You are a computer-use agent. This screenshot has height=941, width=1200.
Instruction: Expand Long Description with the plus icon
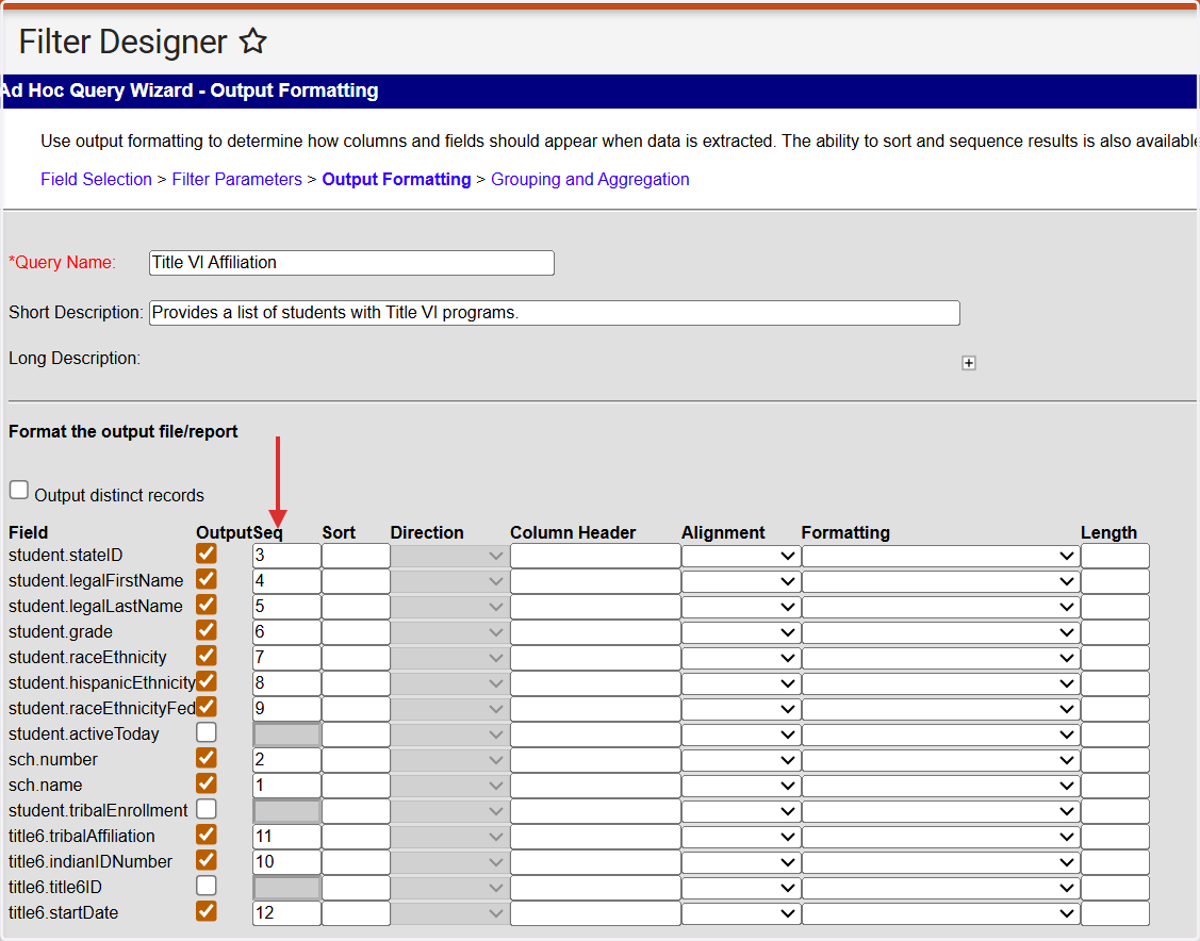[x=968, y=363]
